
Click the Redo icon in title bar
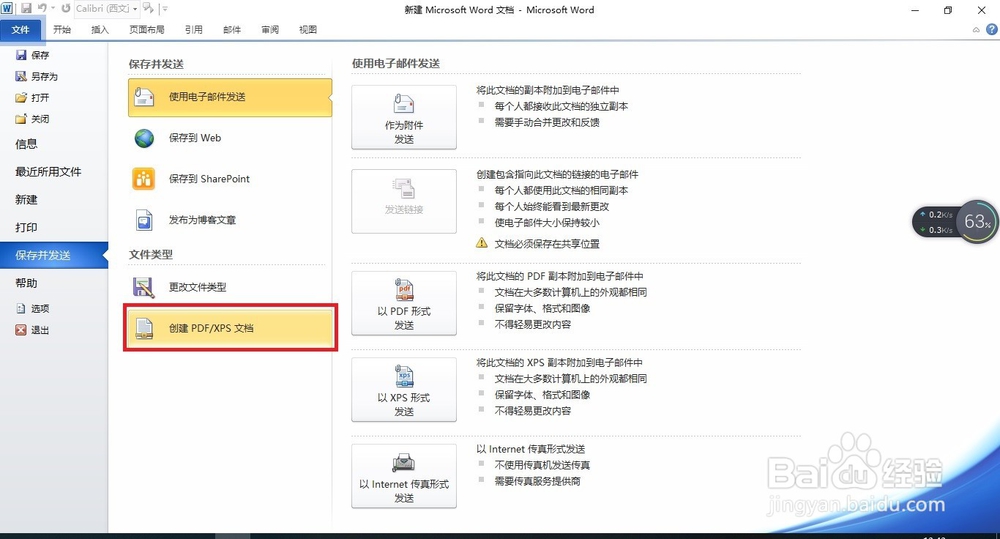(66, 8)
